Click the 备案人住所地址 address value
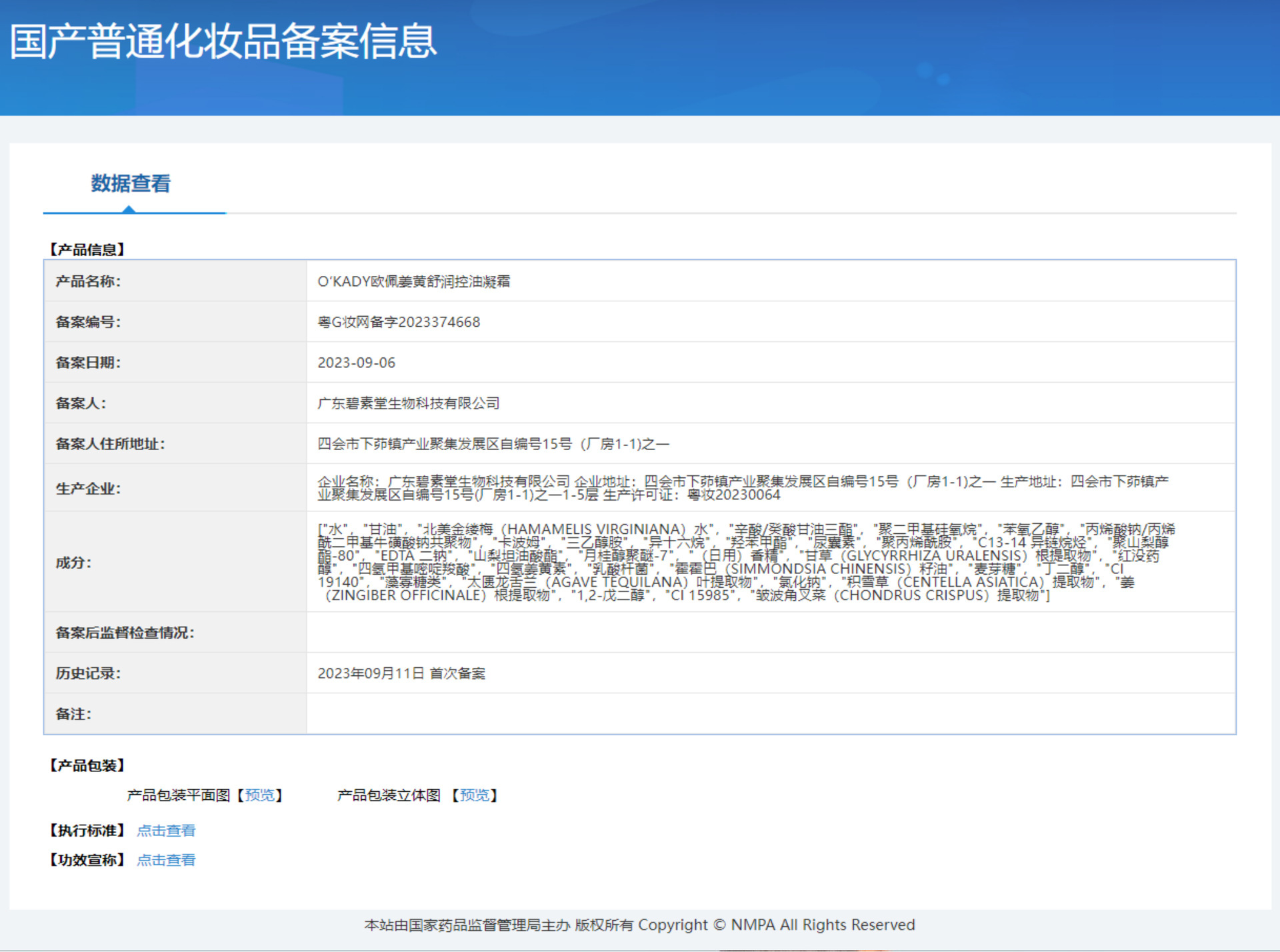1280x952 pixels. pos(493,444)
